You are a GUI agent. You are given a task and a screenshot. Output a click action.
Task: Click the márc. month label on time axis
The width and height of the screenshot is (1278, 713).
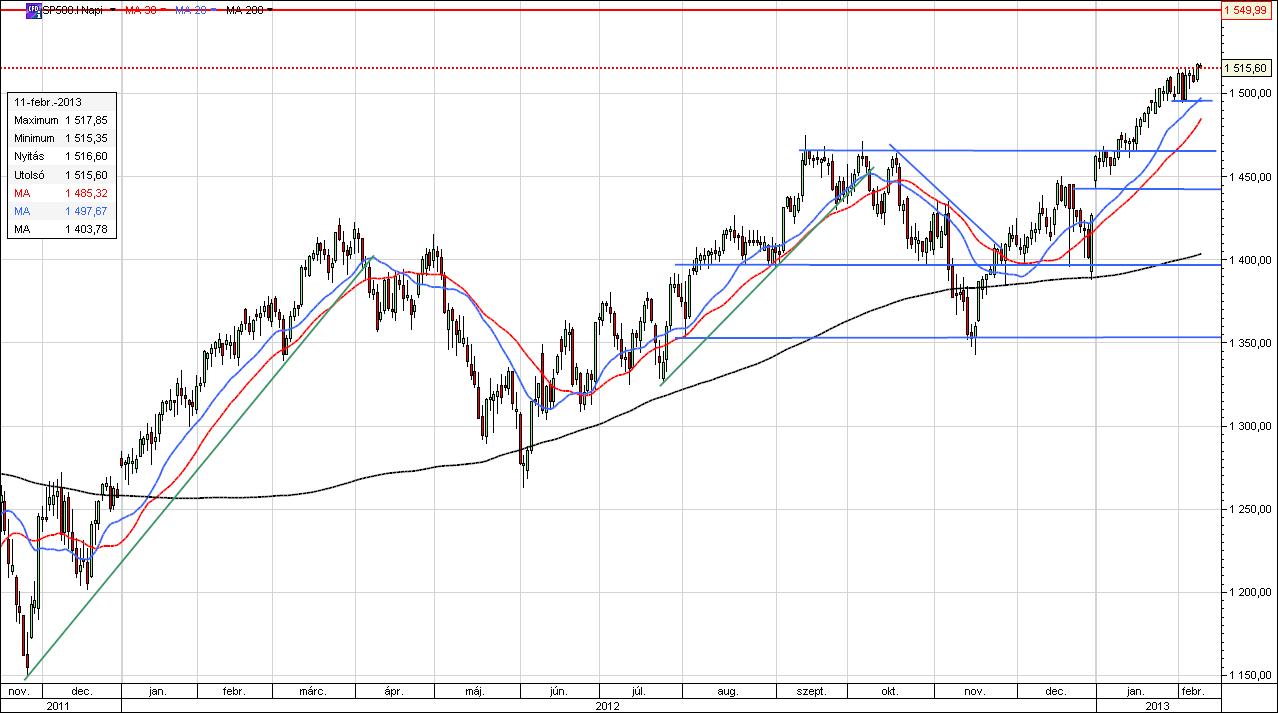(314, 691)
